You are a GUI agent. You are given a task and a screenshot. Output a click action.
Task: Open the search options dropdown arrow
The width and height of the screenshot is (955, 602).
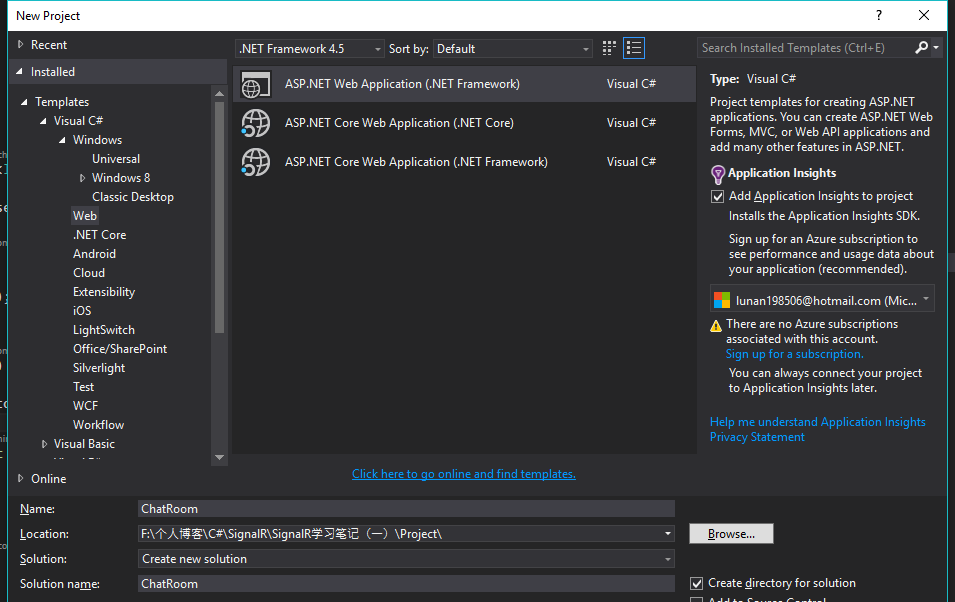[936, 48]
